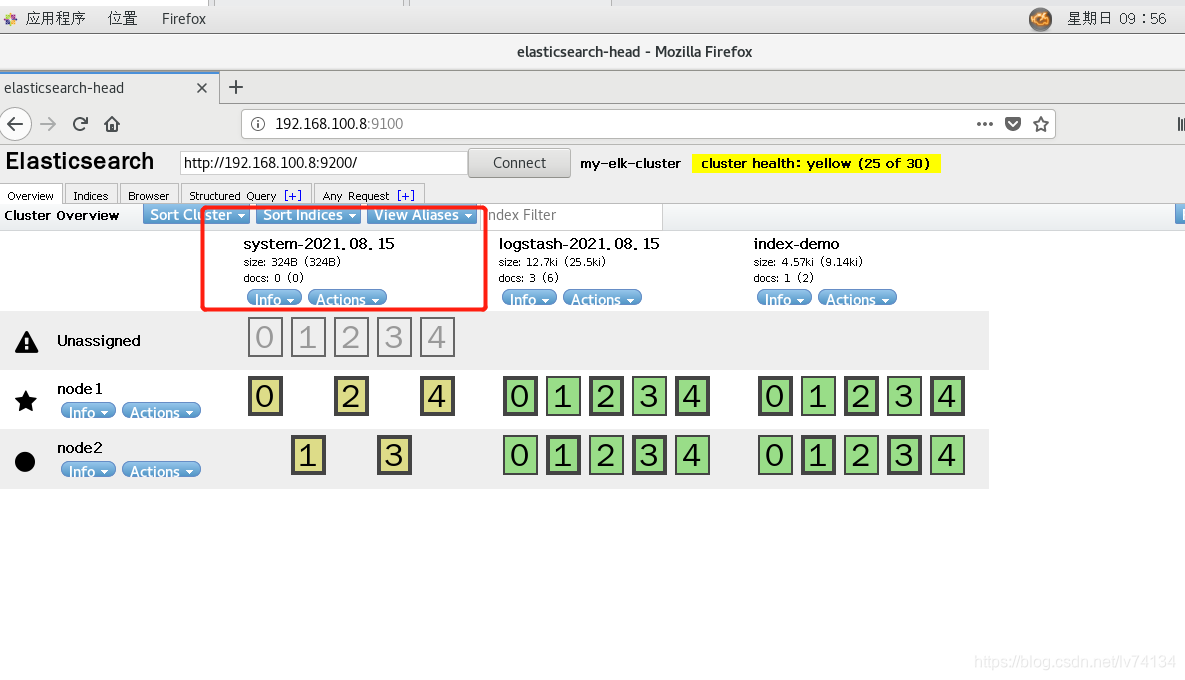Select unassigned shard 4 of system-2021.08.15
The image size is (1185, 680).
click(x=437, y=337)
